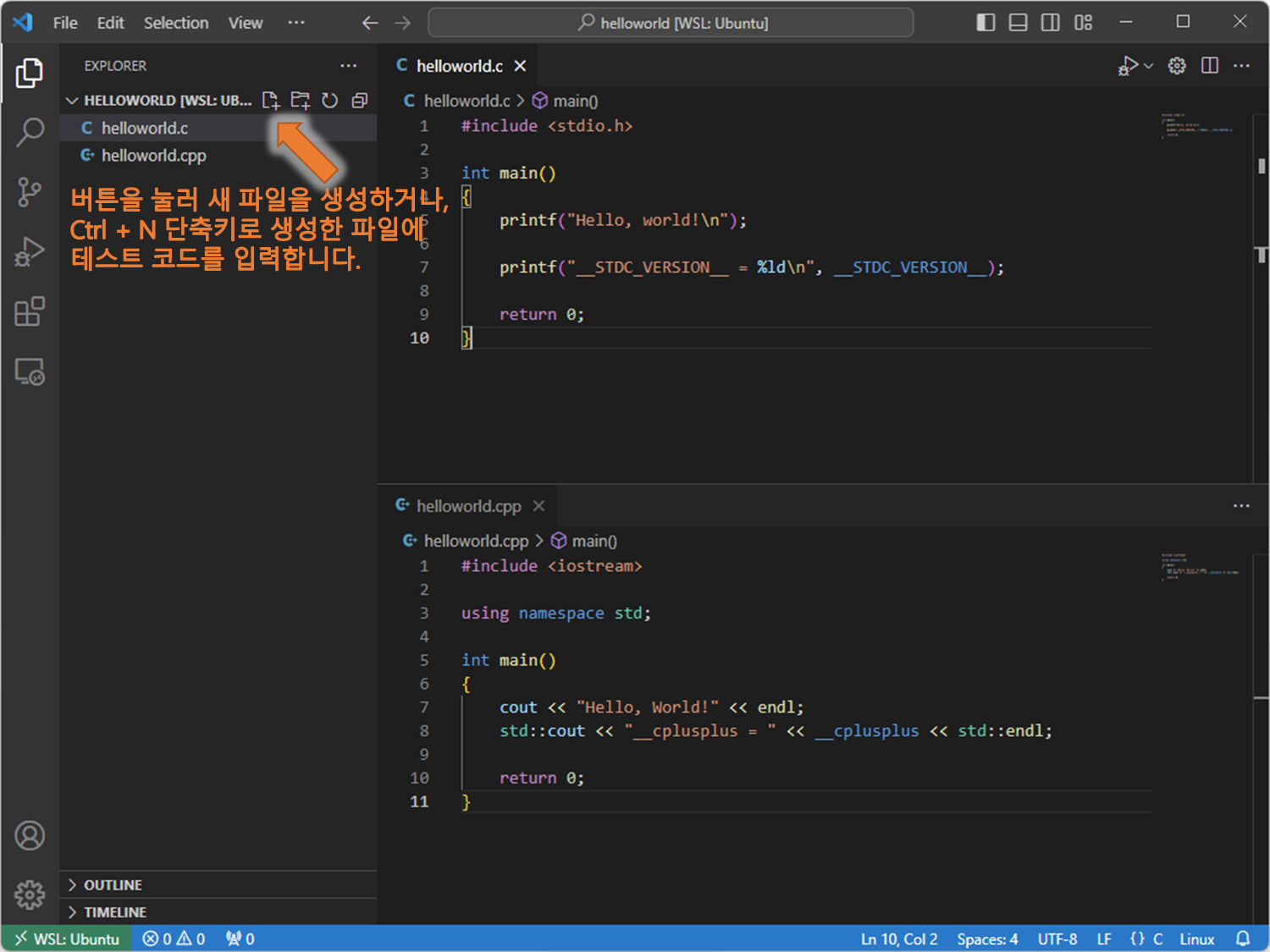The width and height of the screenshot is (1270, 952).
Task: Change end of line sequence LF
Action: click(x=1104, y=938)
